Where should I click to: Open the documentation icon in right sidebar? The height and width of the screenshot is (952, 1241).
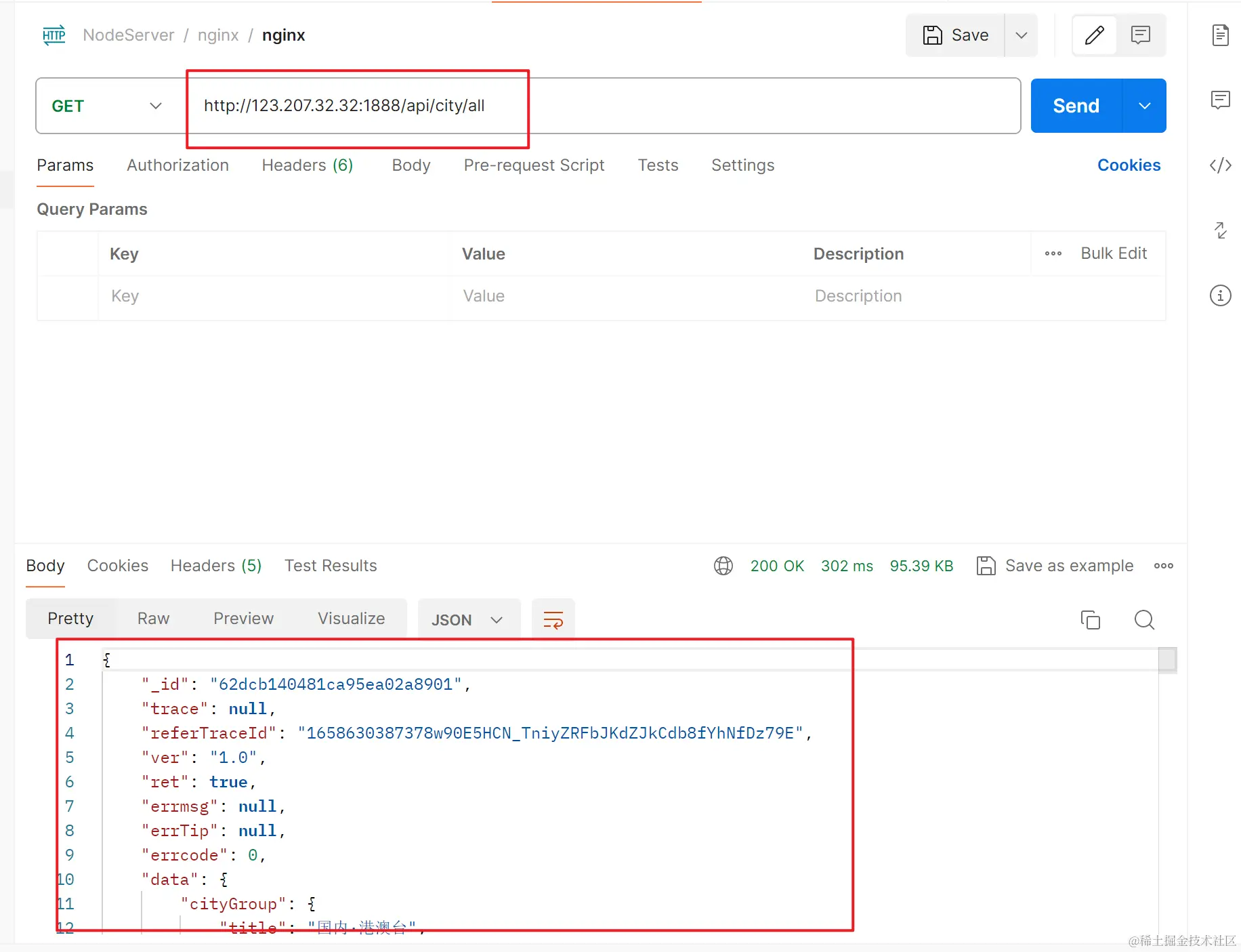(x=1221, y=35)
